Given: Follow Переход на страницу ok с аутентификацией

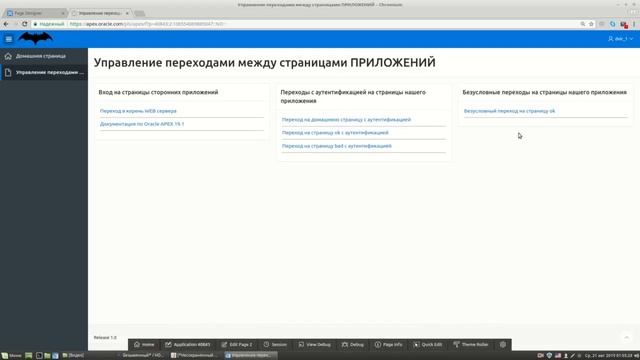Looking at the screenshot, I should click(335, 133).
